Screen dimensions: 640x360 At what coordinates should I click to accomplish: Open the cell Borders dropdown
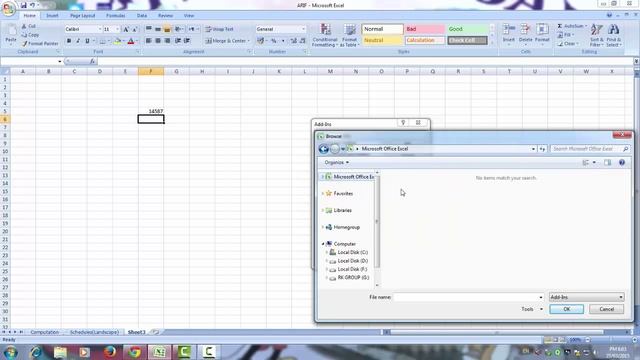(x=109, y=41)
